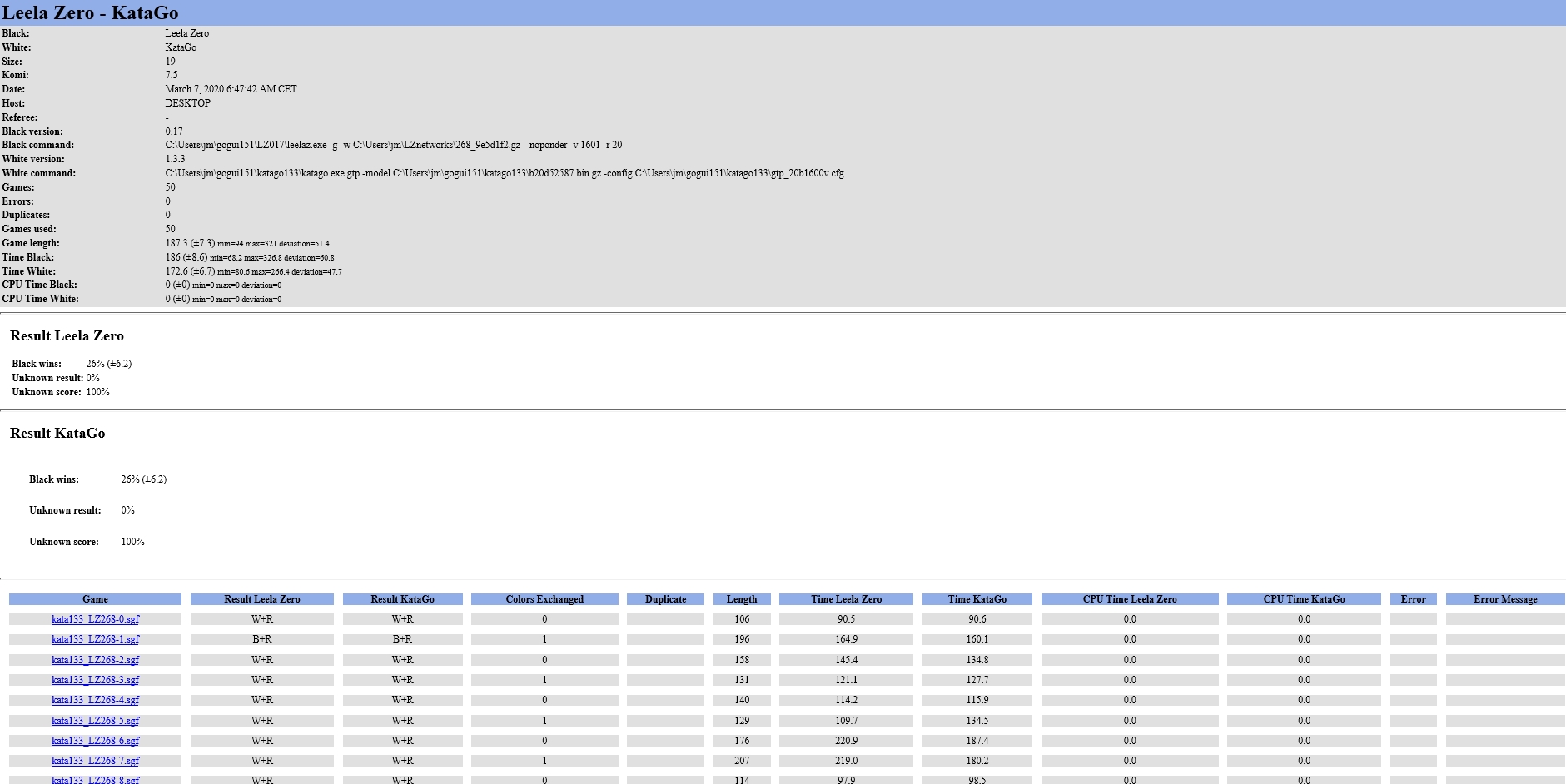Click the Time Leela Zero column header
1566x784 pixels.
846,599
